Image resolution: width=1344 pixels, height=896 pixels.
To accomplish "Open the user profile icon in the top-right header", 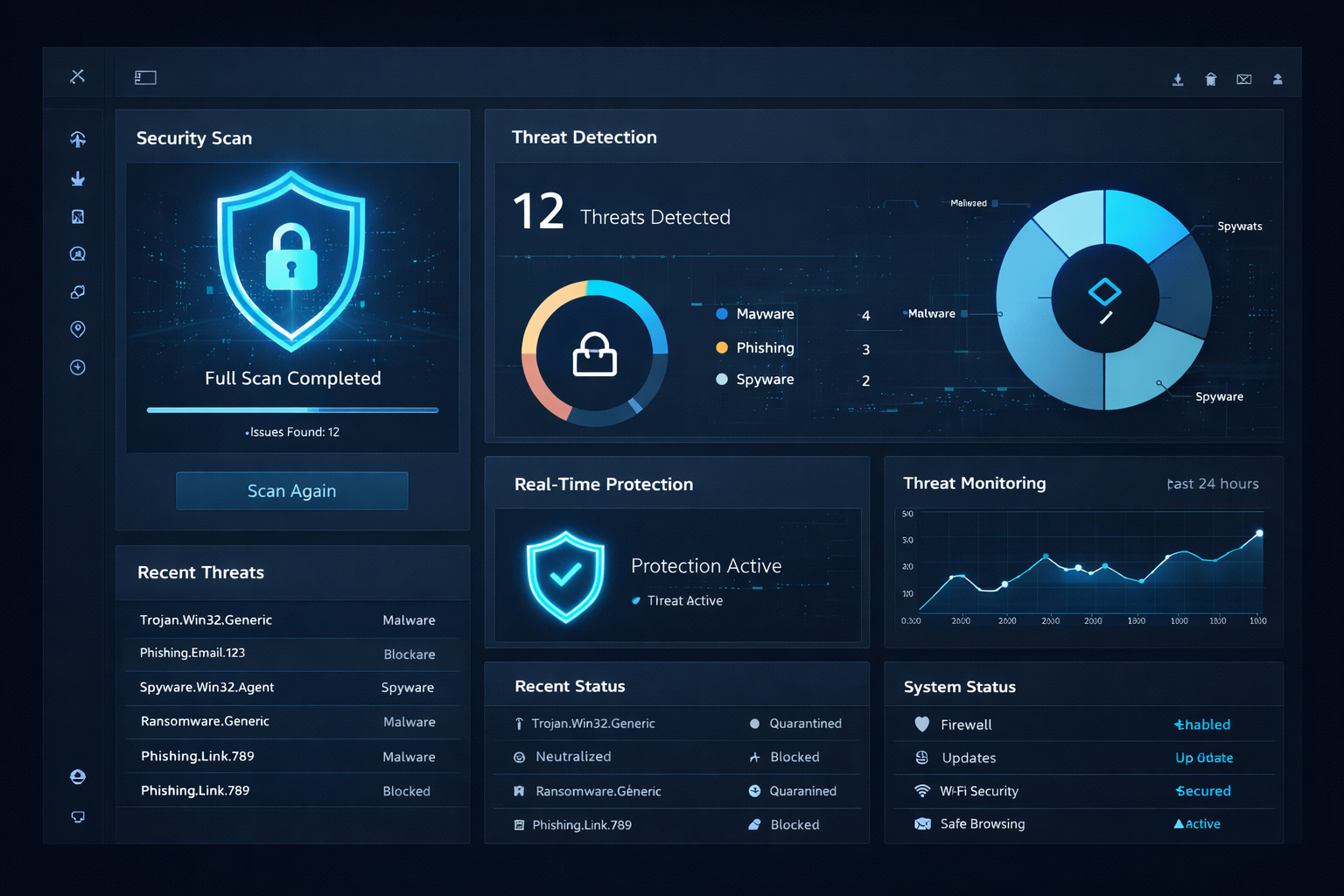I will click(x=1277, y=80).
